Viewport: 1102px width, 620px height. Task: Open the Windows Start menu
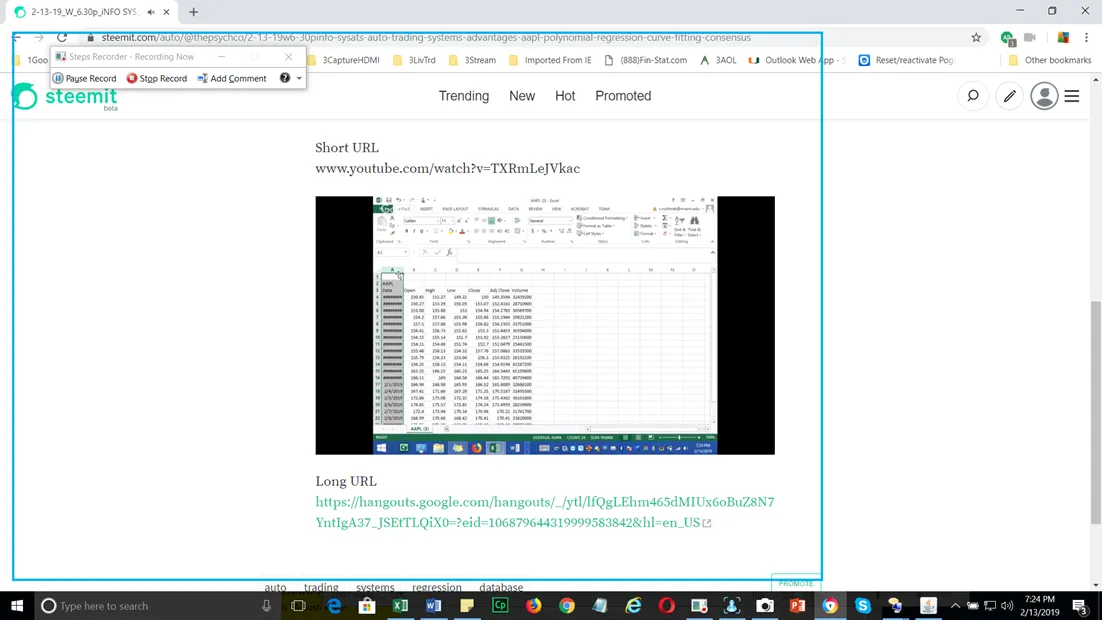(17, 605)
